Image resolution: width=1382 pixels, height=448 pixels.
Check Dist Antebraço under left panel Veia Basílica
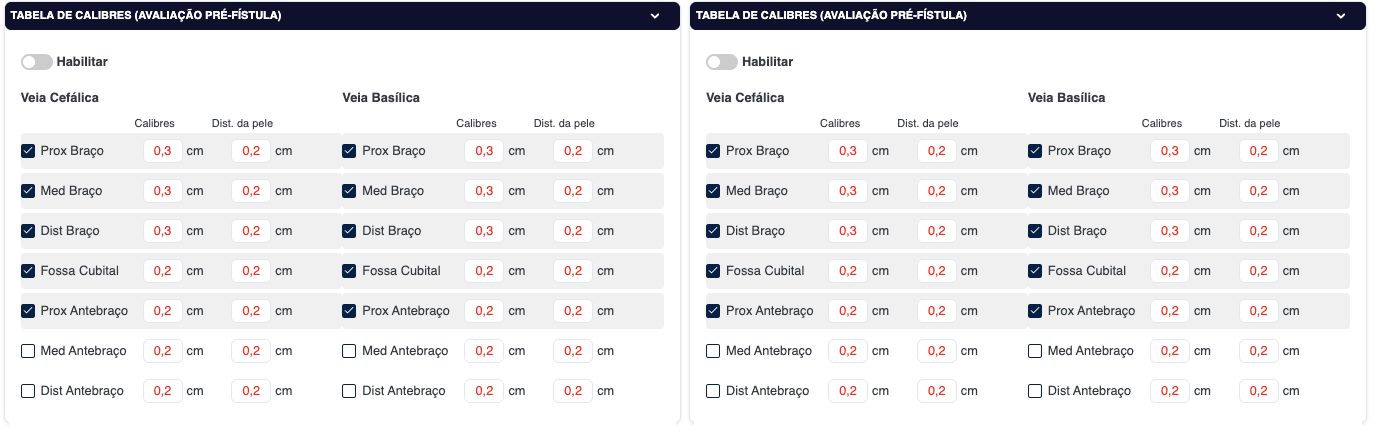tap(349, 391)
